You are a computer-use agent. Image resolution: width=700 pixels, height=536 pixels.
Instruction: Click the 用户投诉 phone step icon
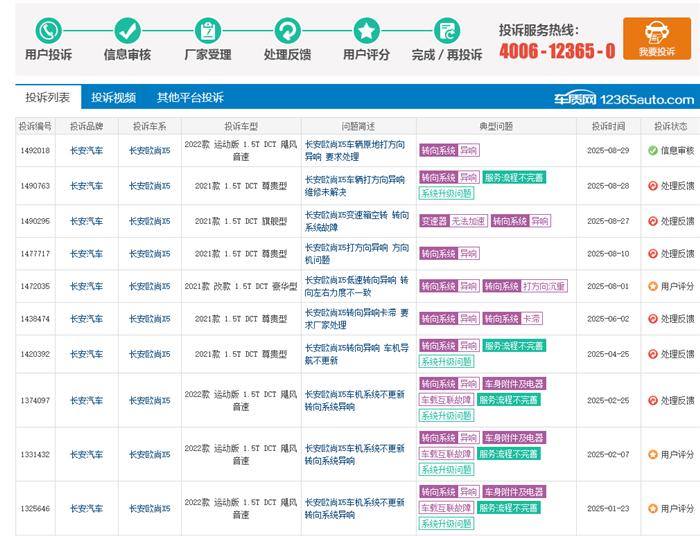[x=48, y=30]
